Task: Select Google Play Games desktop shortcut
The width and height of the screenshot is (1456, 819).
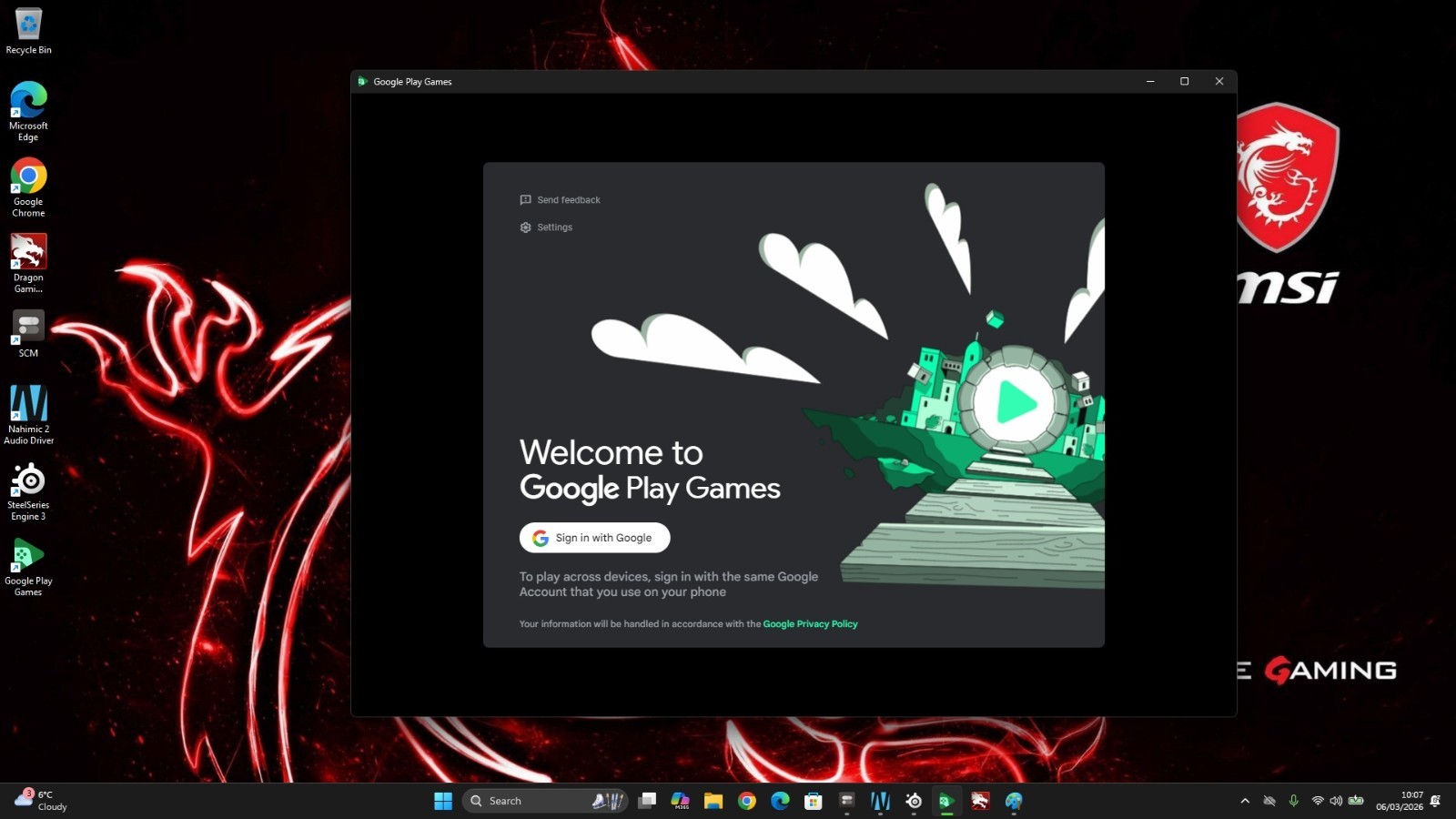Action: point(28,566)
